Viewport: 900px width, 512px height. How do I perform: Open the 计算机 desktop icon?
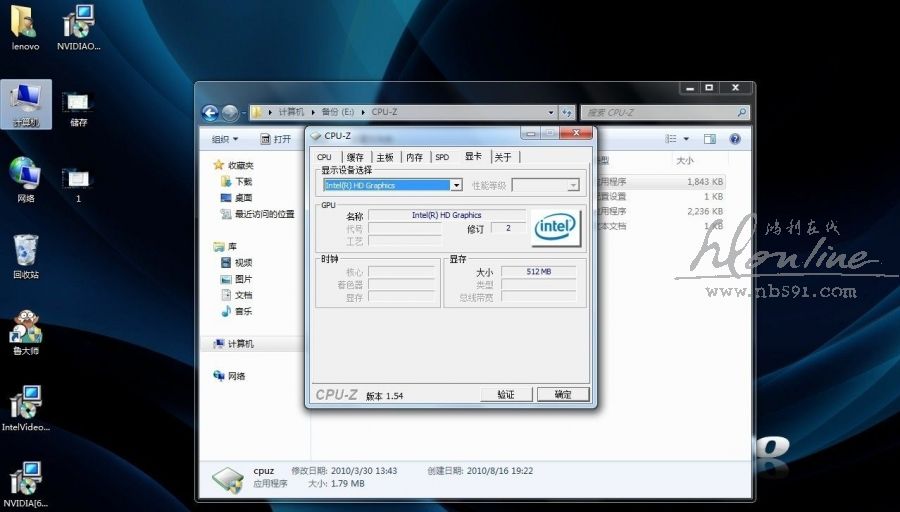25,102
